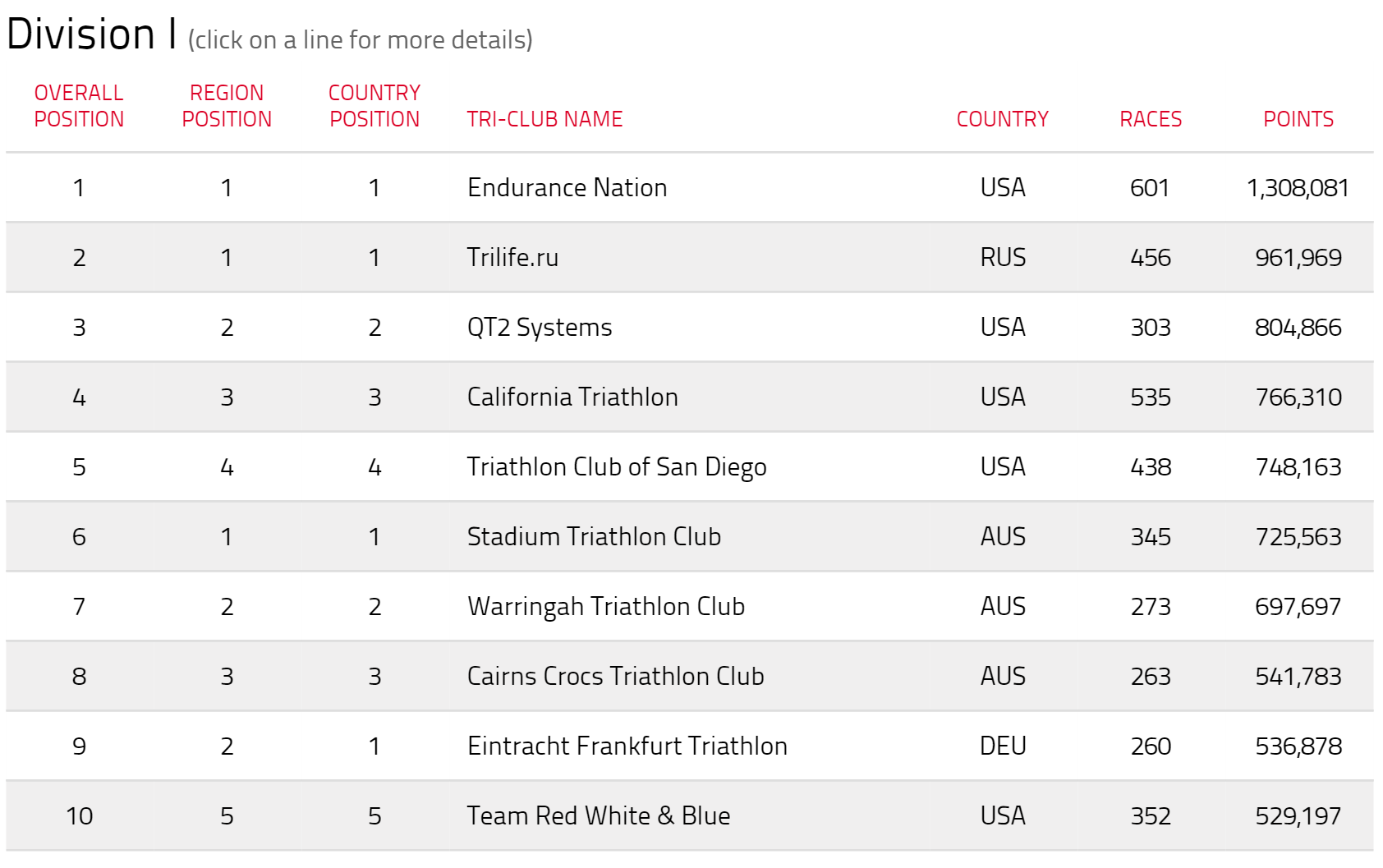The width and height of the screenshot is (1383, 868).
Task: Open Warringah Triathlon Club details
Action: point(689,606)
